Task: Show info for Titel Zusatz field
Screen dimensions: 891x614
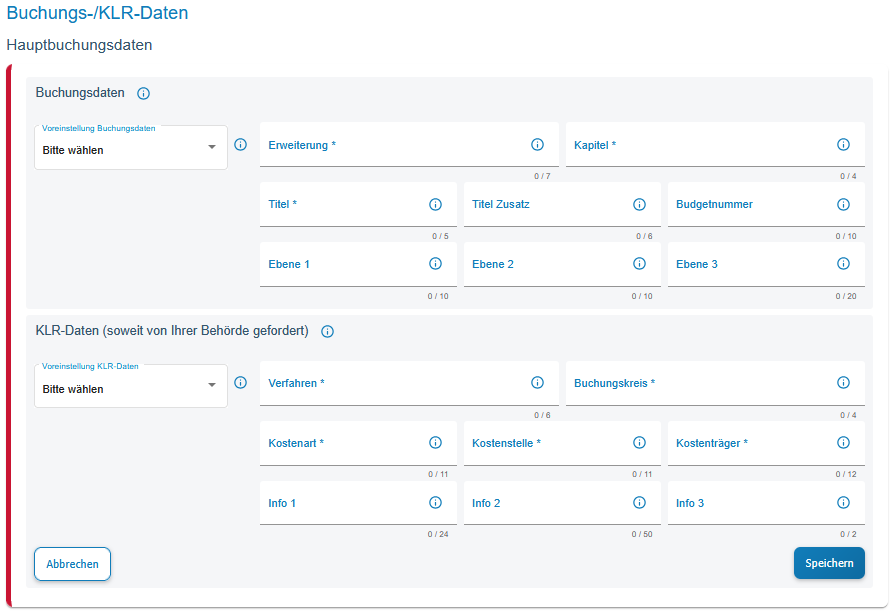Action: pyautogui.click(x=639, y=205)
